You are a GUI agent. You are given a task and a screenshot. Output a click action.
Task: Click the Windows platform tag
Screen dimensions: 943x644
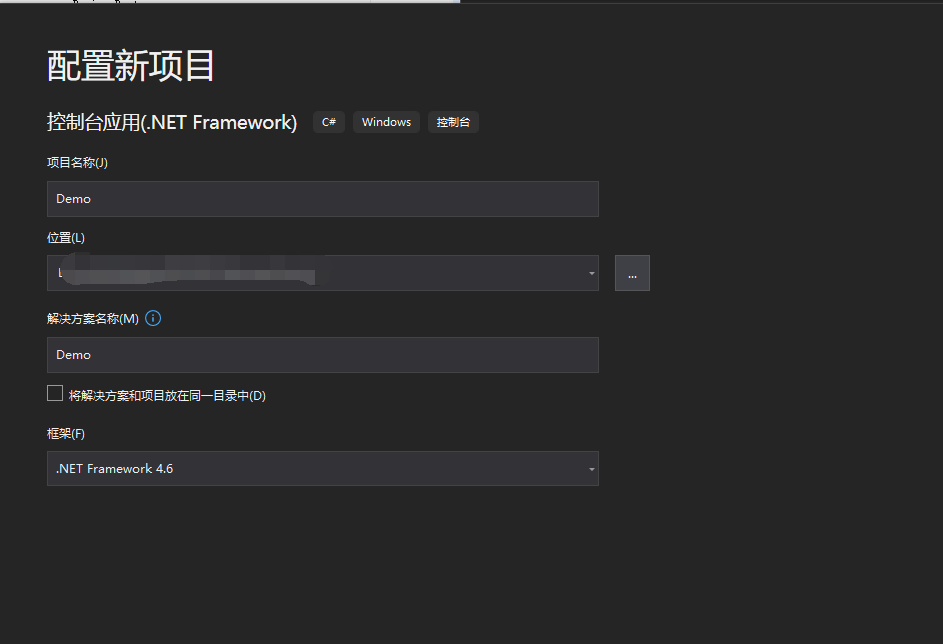click(x=386, y=122)
